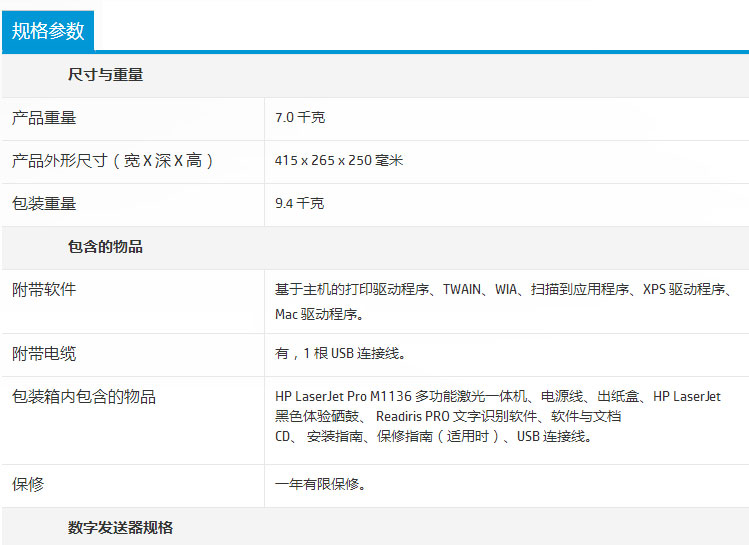Select the value 一年有限保修。
749x545 pixels.
click(321, 484)
